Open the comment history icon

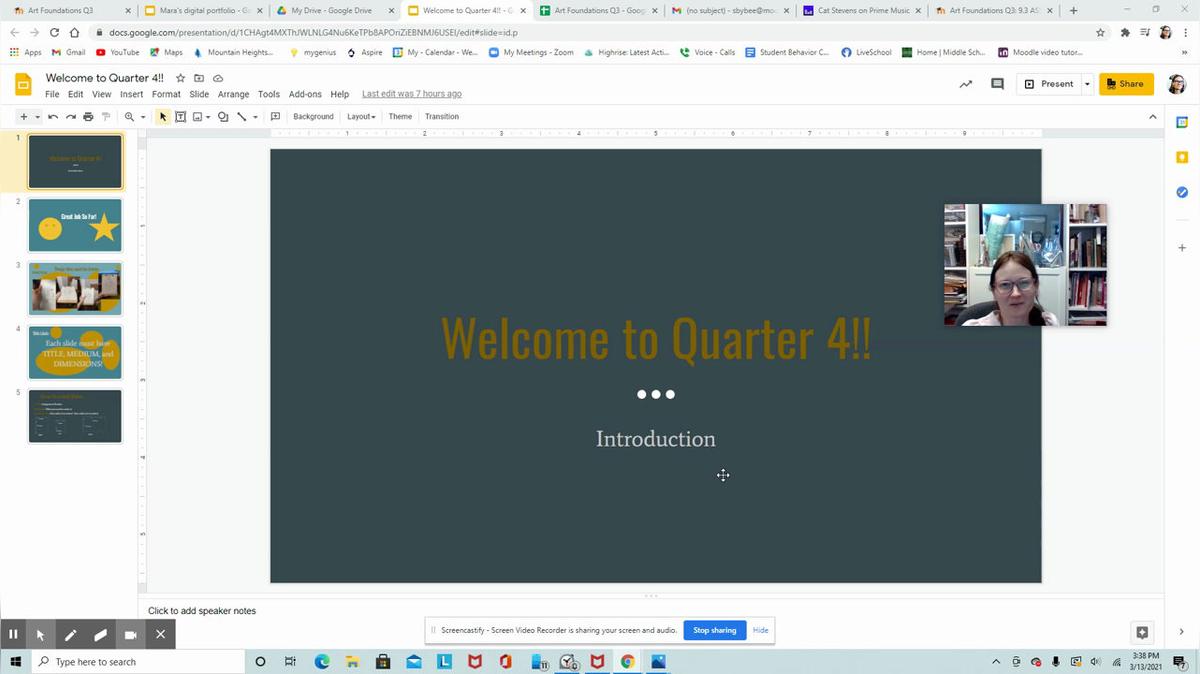point(997,84)
